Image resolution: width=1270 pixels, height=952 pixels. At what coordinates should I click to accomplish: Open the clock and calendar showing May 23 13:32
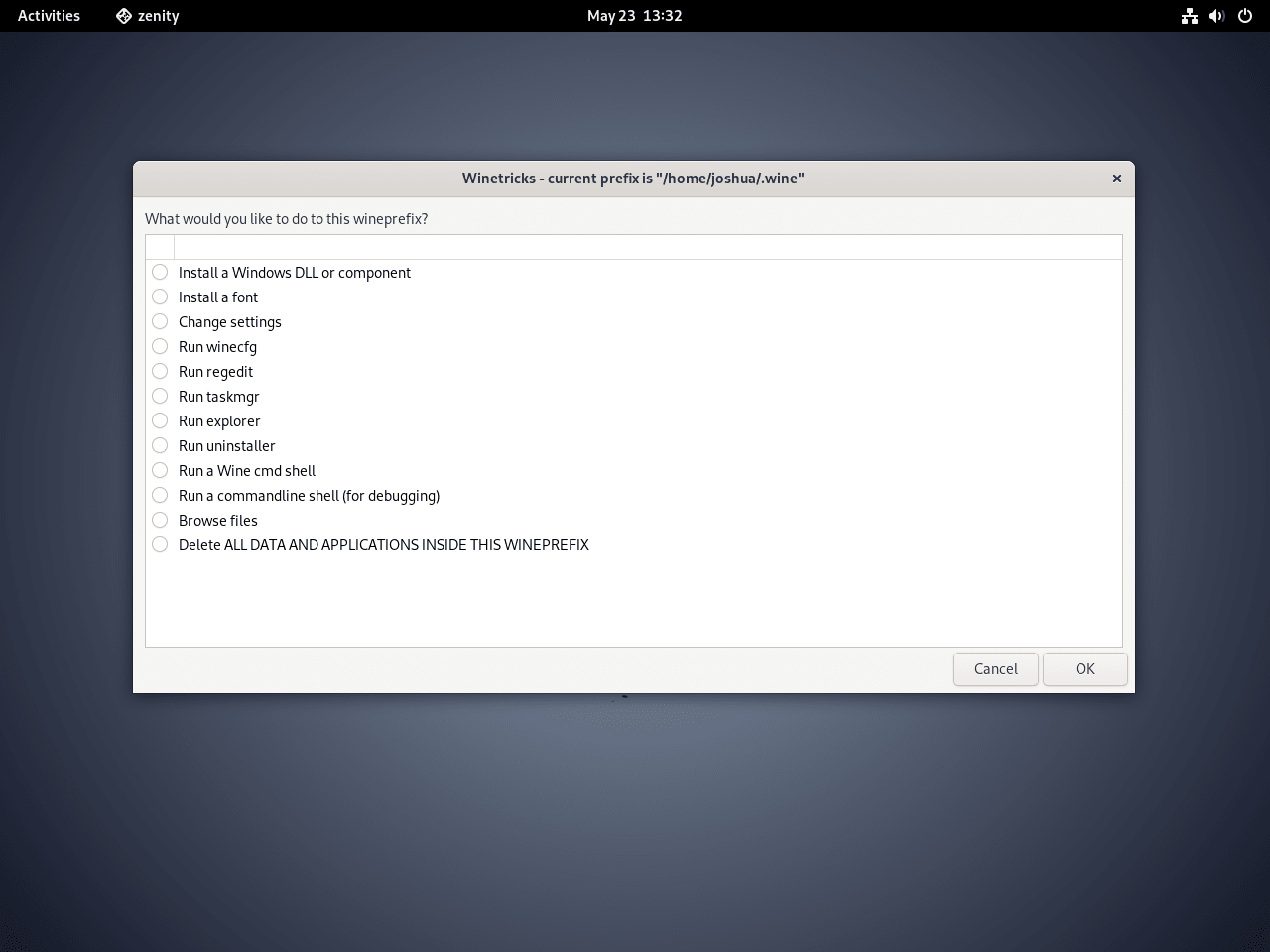(634, 16)
